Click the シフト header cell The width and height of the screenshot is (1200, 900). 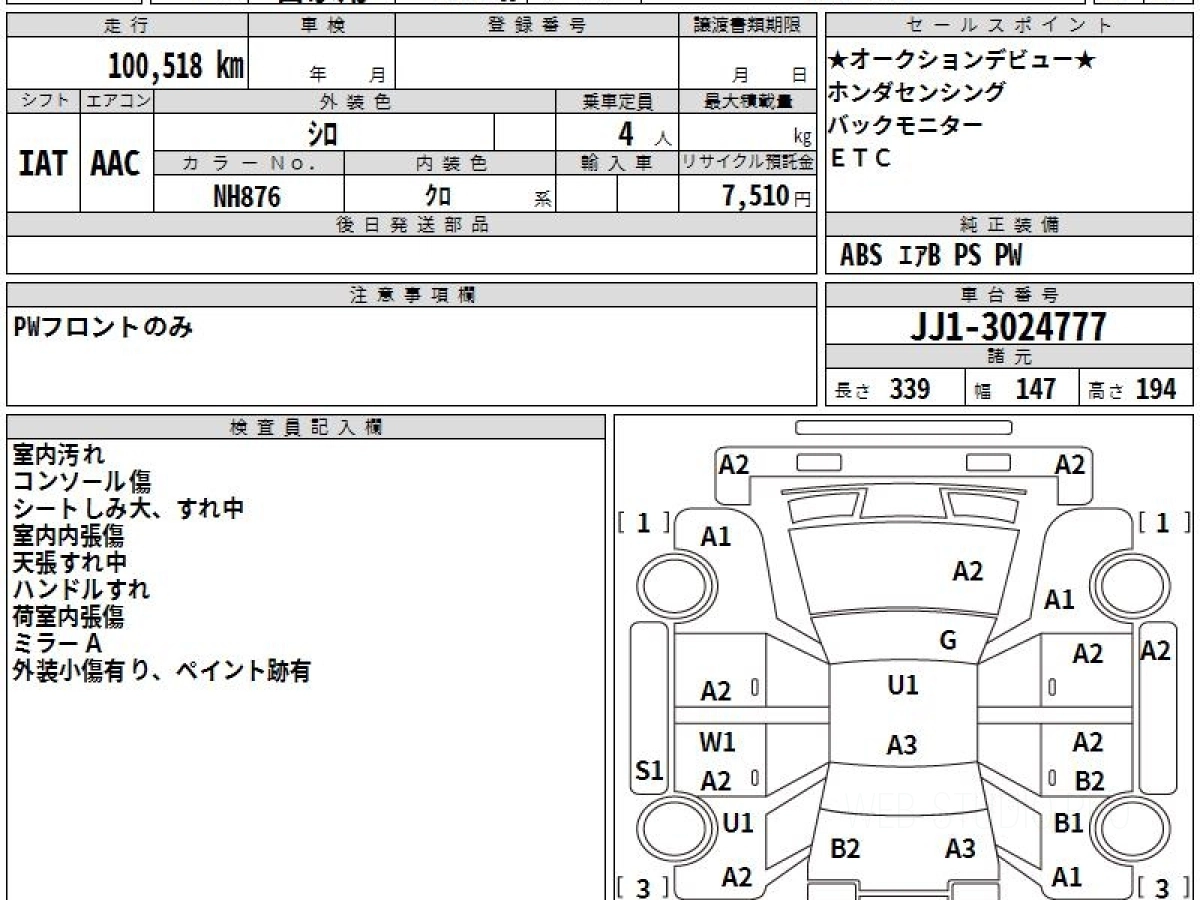point(43,101)
